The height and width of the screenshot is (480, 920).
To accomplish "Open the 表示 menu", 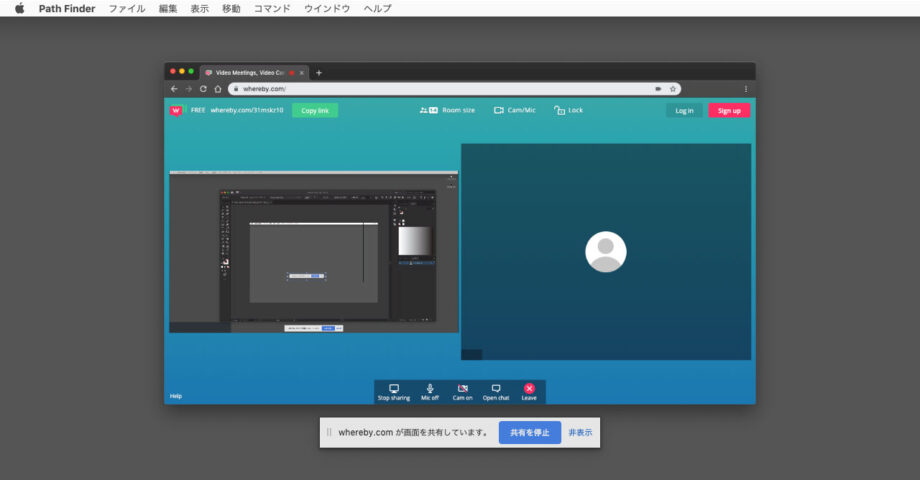I will coord(199,8).
